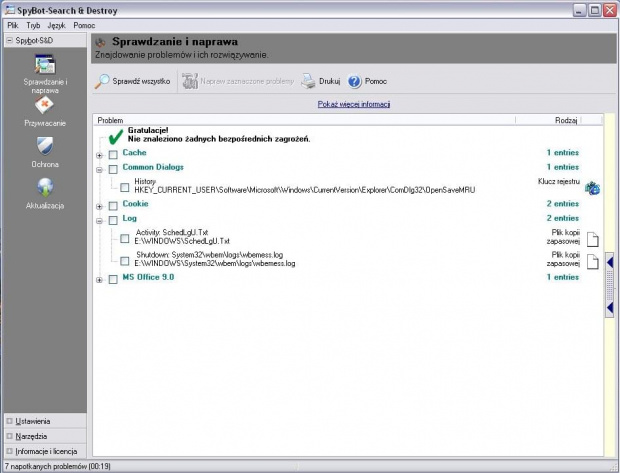Tick the Cache checkbox
This screenshot has height=473, width=620.
113,155
